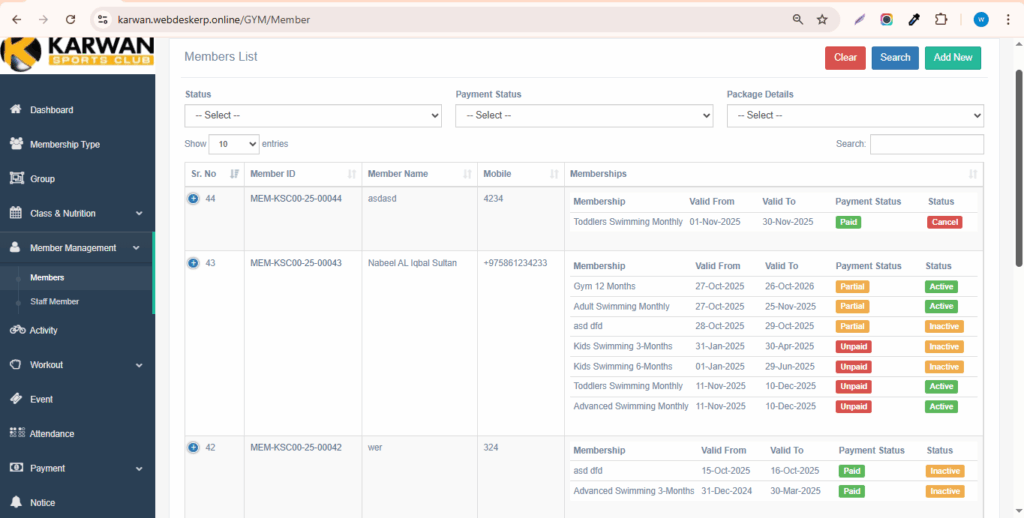Open Chrome three-dot menu

(x=1010, y=20)
